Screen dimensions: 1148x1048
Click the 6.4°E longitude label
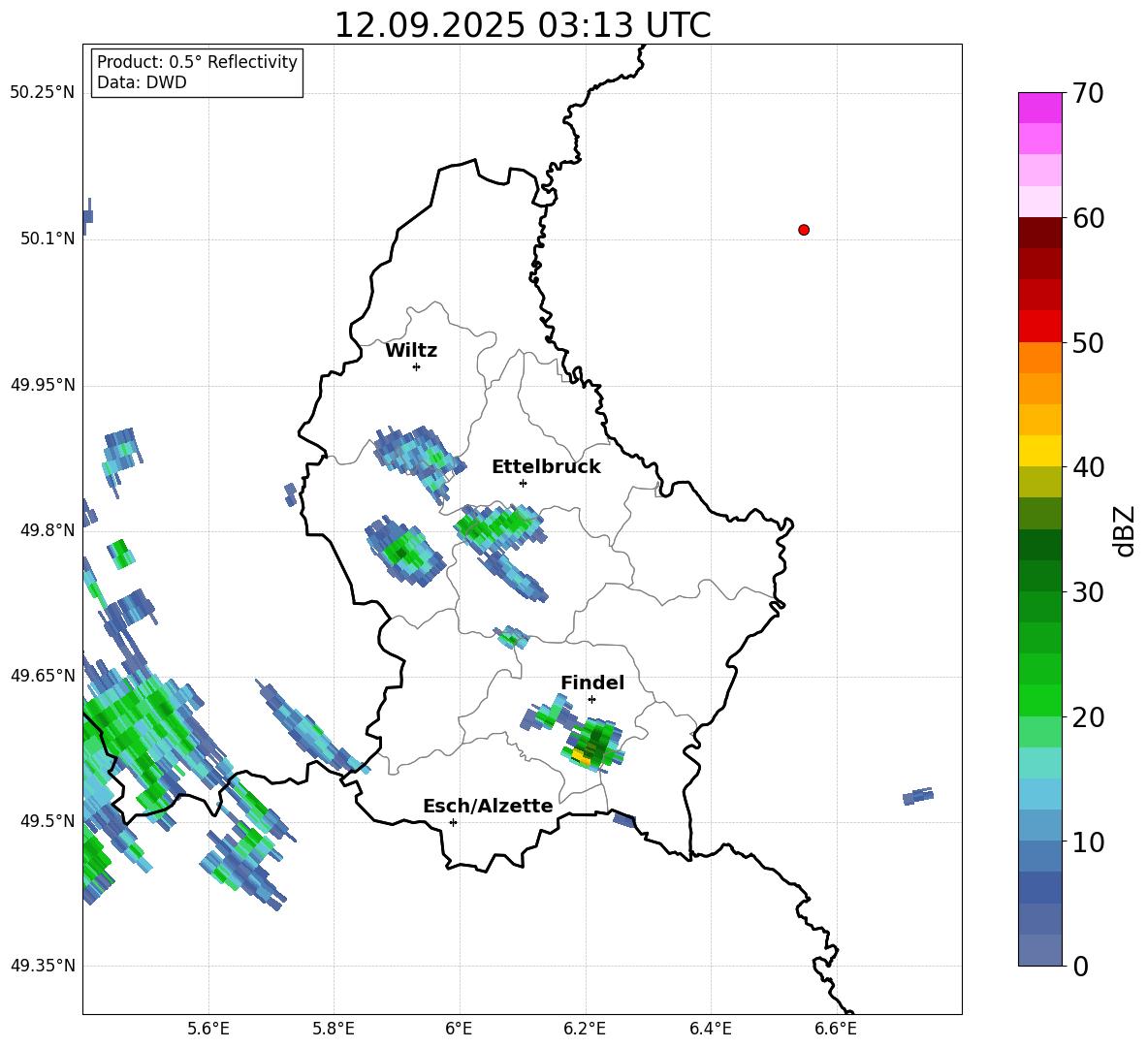[x=710, y=1029]
